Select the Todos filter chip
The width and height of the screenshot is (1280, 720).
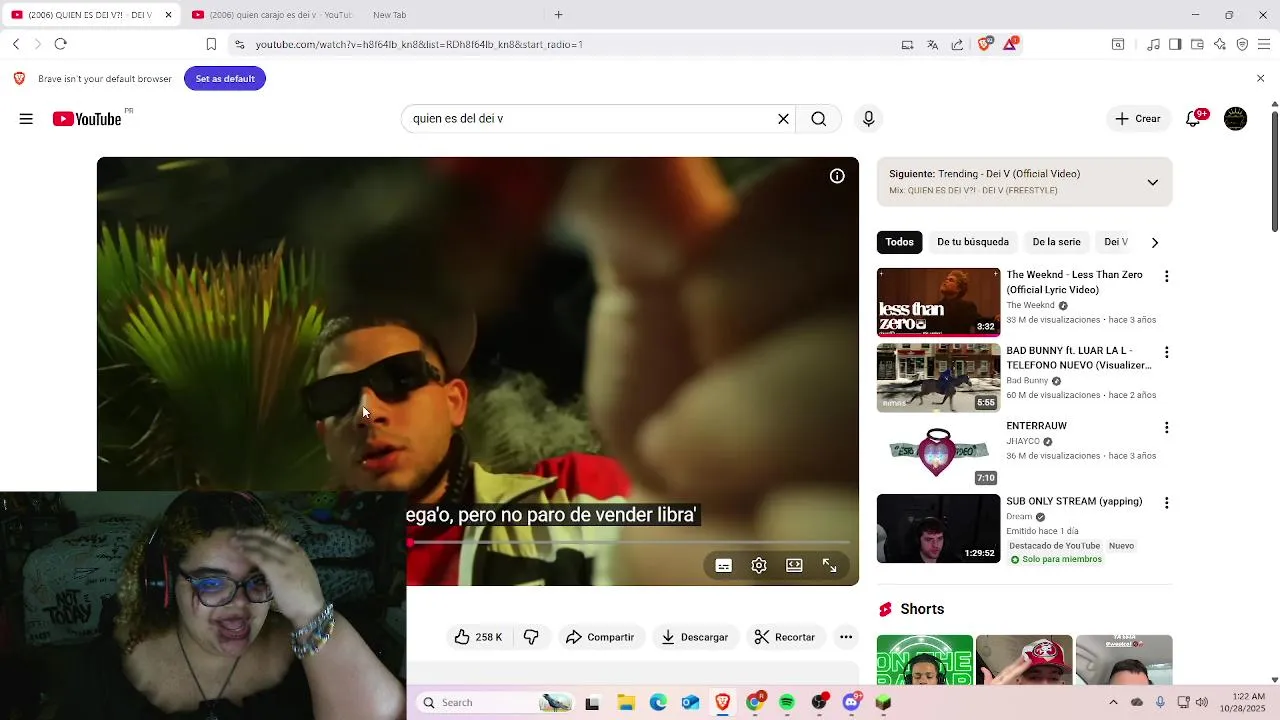899,242
